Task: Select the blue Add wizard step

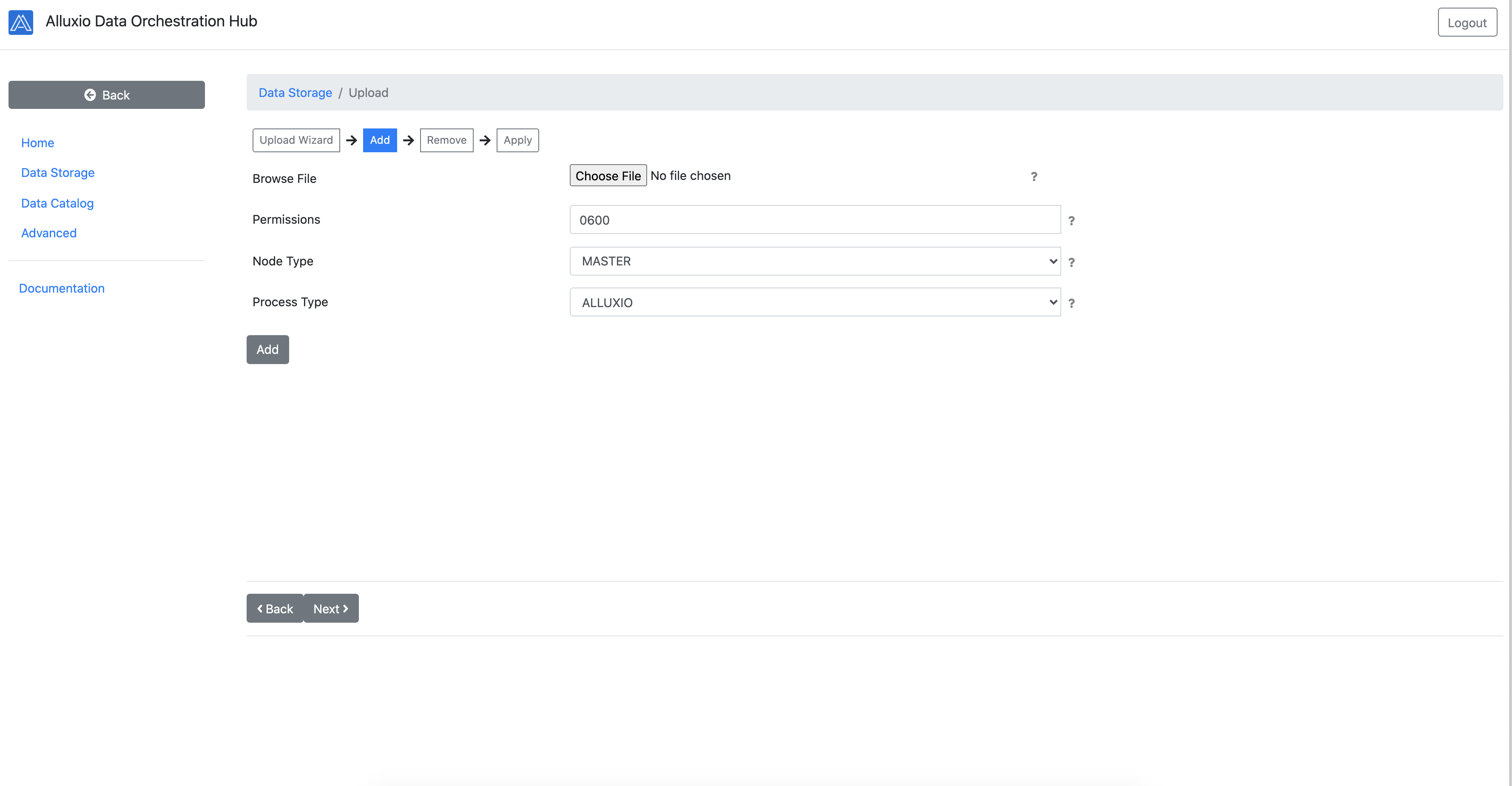Action: tap(380, 140)
